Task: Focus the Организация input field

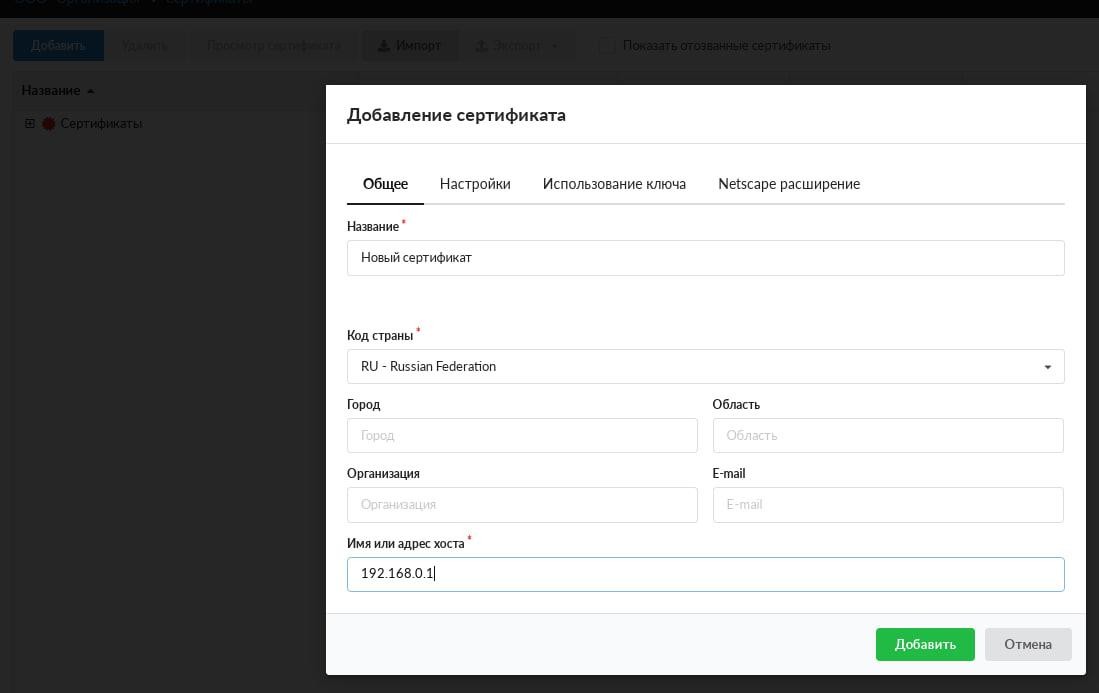Action: point(521,505)
